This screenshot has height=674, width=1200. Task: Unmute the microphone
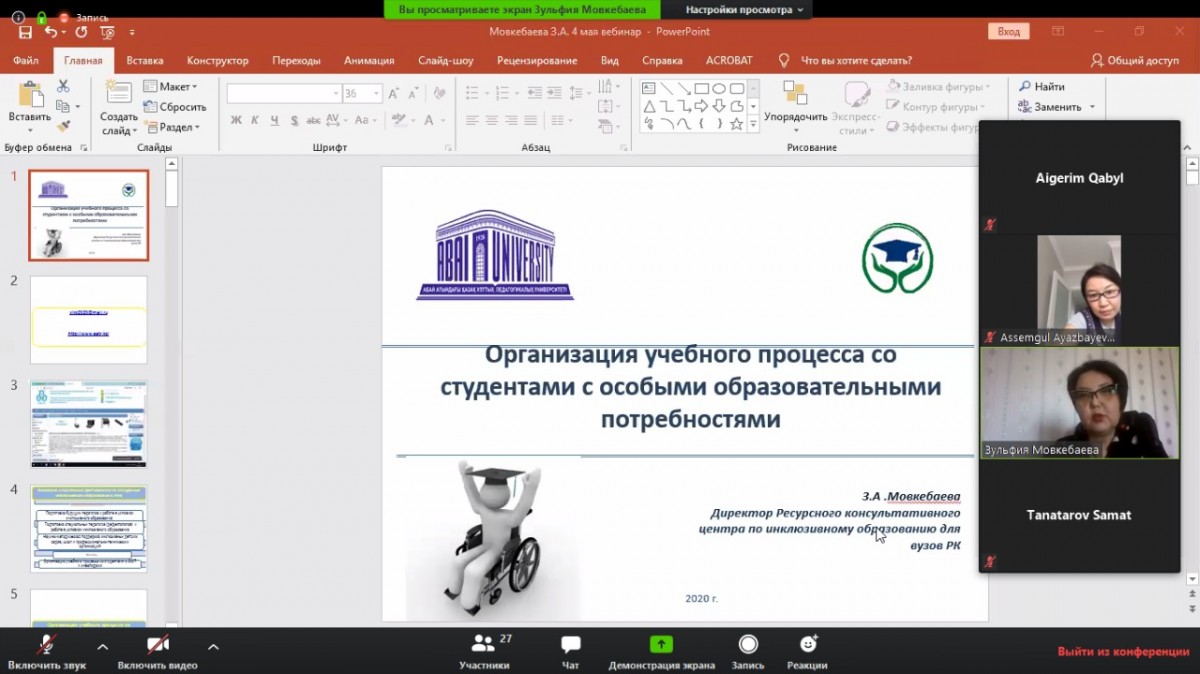pos(46,645)
